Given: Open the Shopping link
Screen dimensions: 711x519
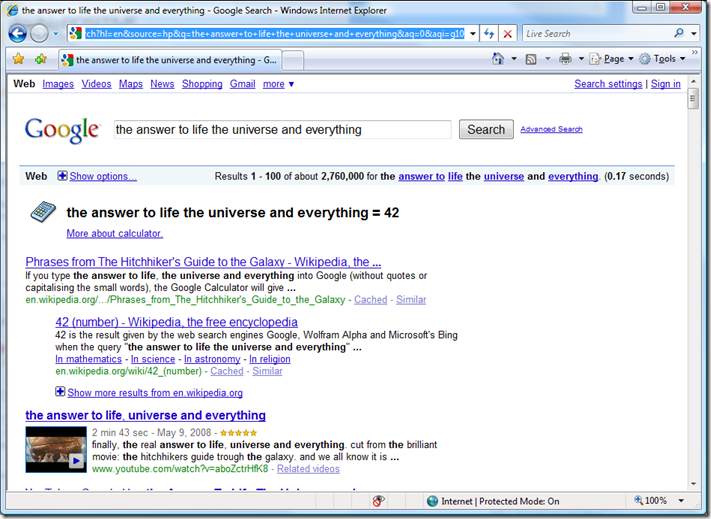Looking at the screenshot, I should click(x=202, y=84).
